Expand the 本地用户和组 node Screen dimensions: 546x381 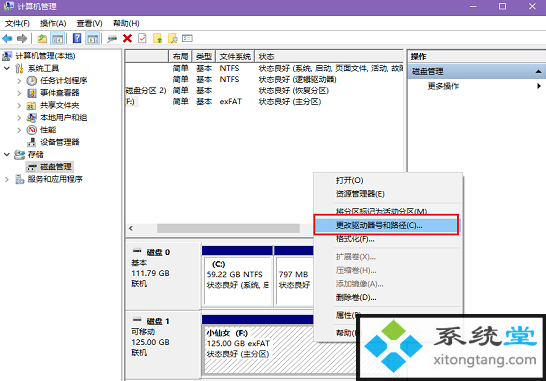point(19,118)
